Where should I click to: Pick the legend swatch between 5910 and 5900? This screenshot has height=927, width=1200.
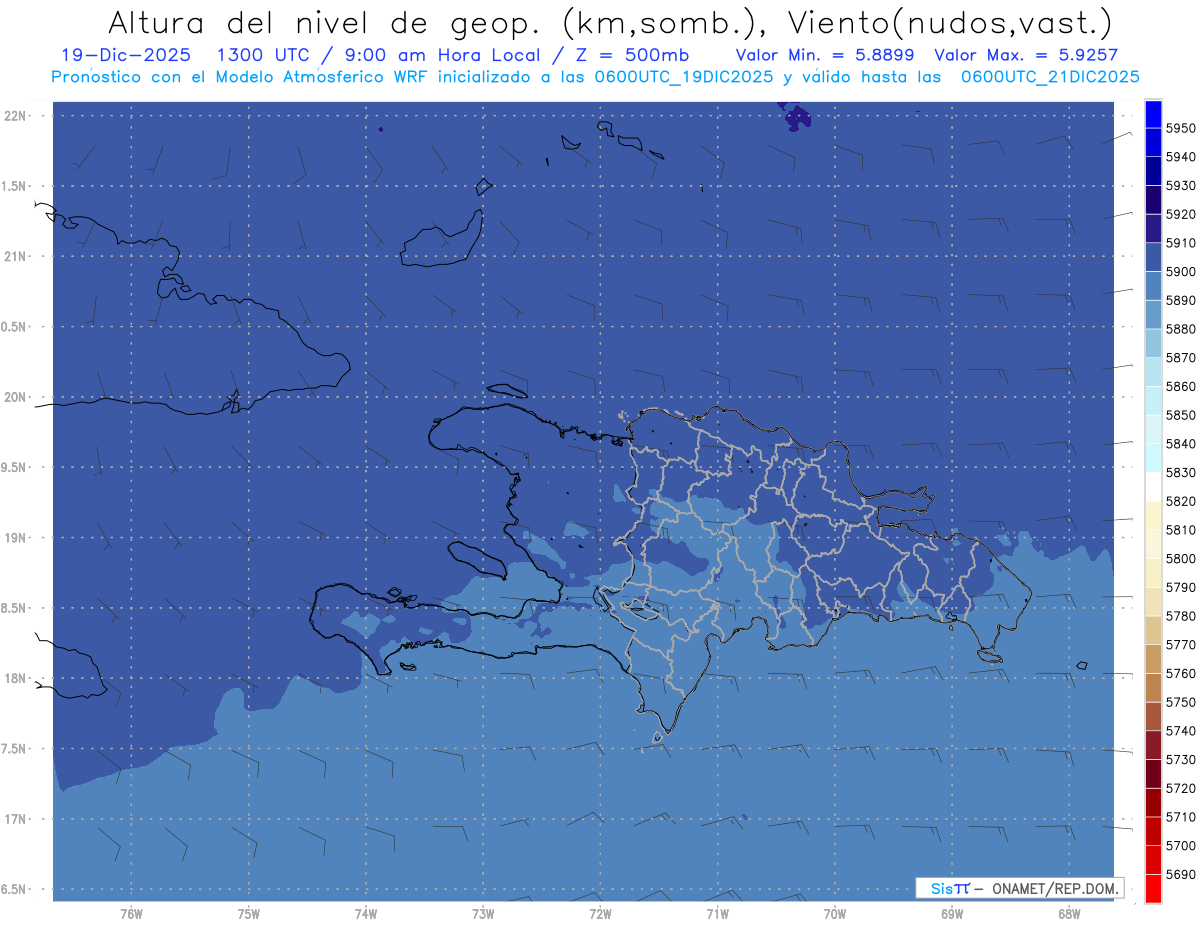tap(1153, 257)
